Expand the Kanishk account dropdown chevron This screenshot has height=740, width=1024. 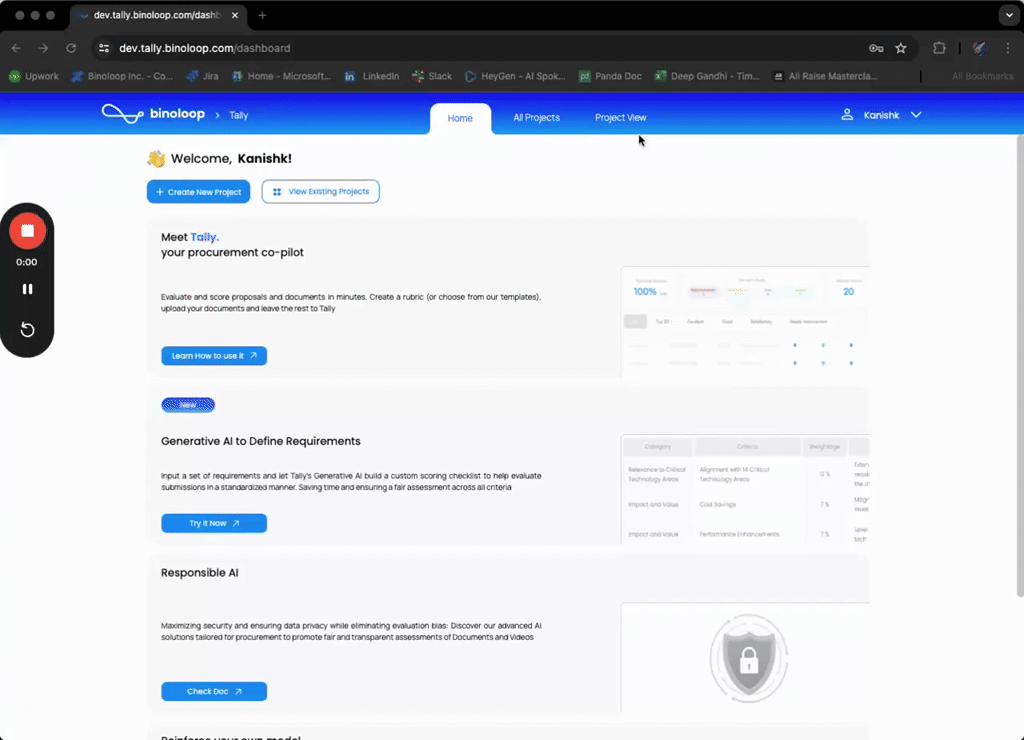tap(916, 115)
